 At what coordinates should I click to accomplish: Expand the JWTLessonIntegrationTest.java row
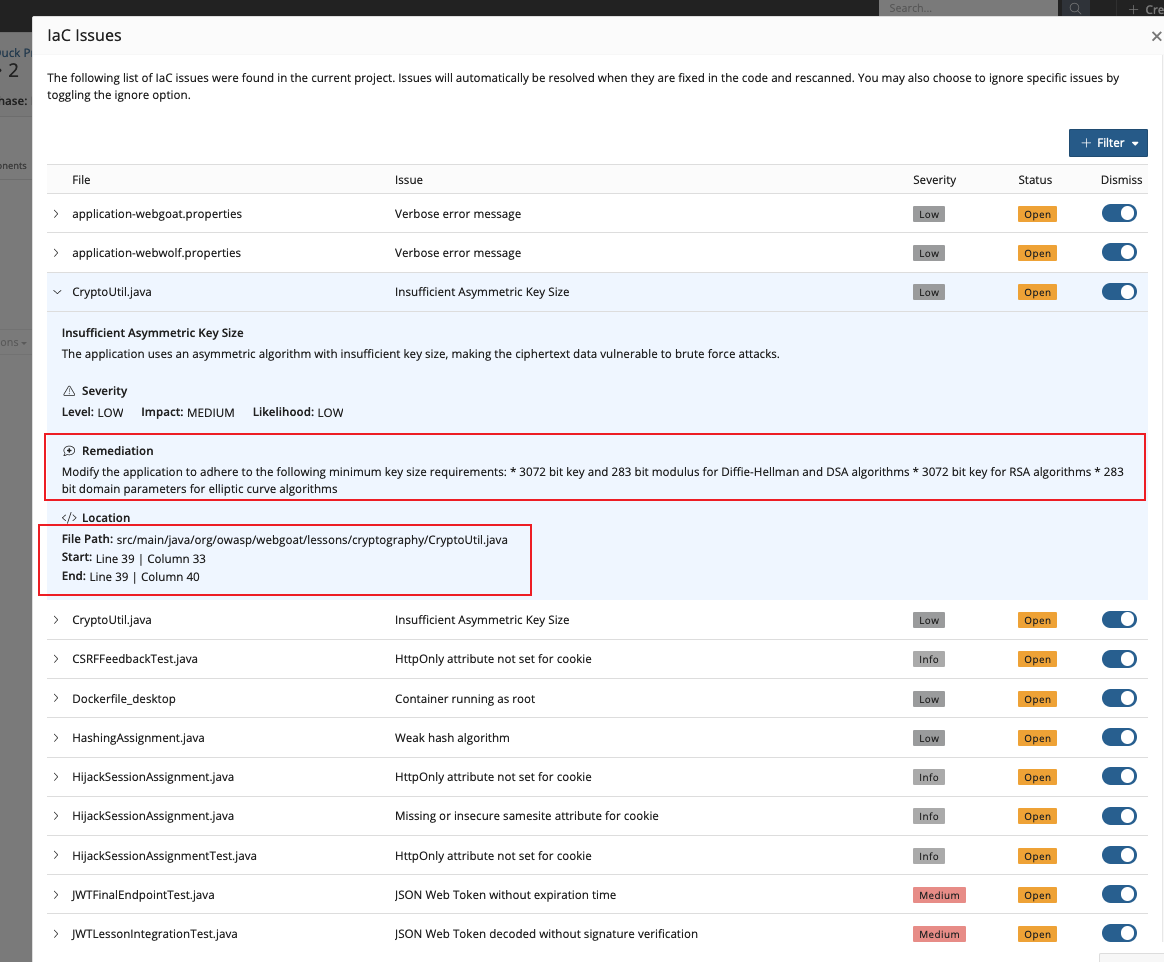pyautogui.click(x=56, y=934)
